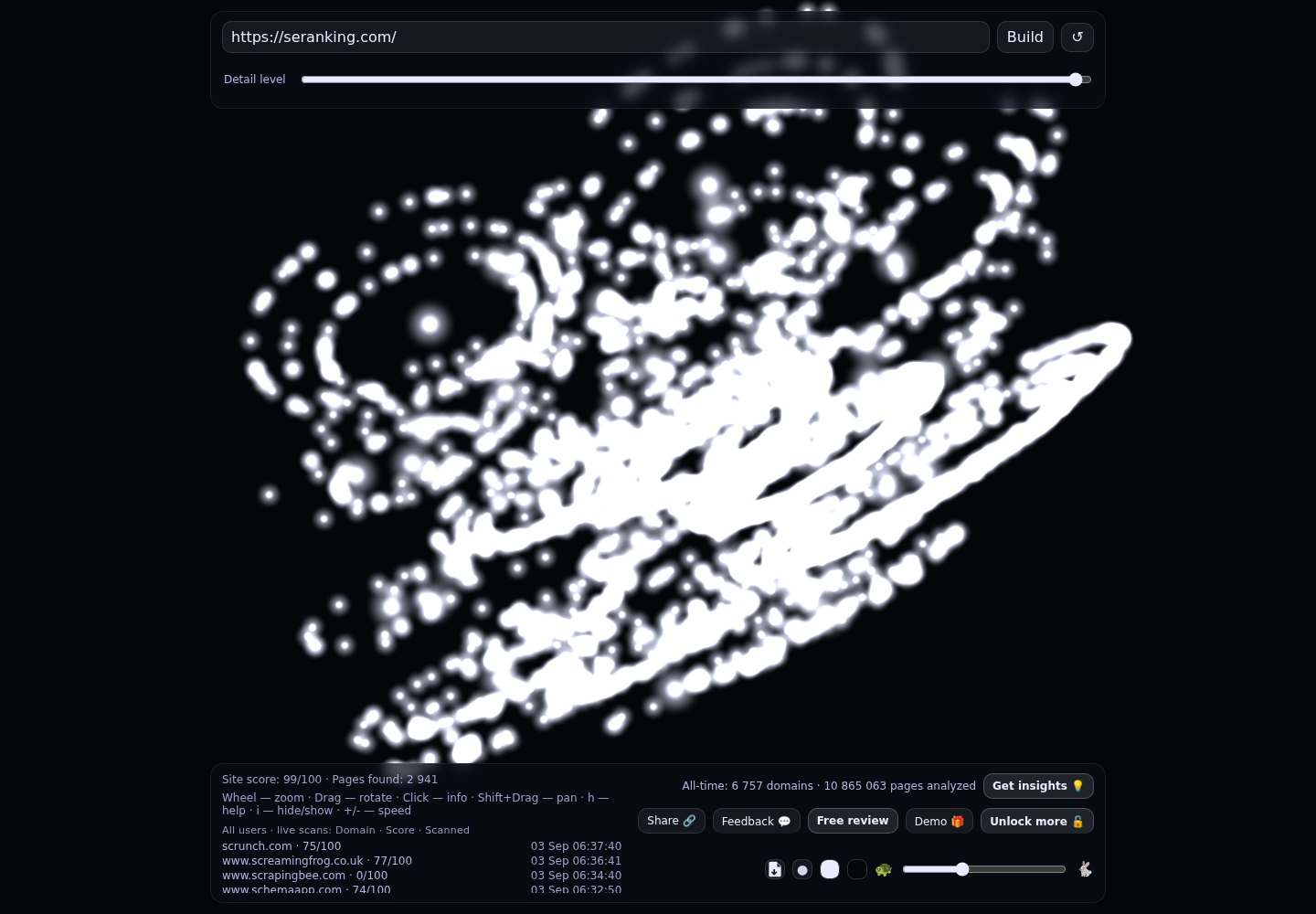Open Get insights
This screenshot has width=1316, height=914.
(x=1038, y=786)
